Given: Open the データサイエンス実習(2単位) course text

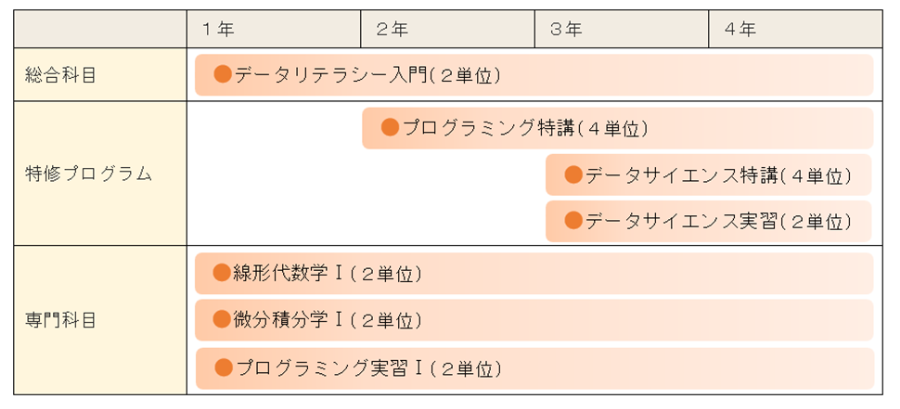Looking at the screenshot, I should click(718, 221).
